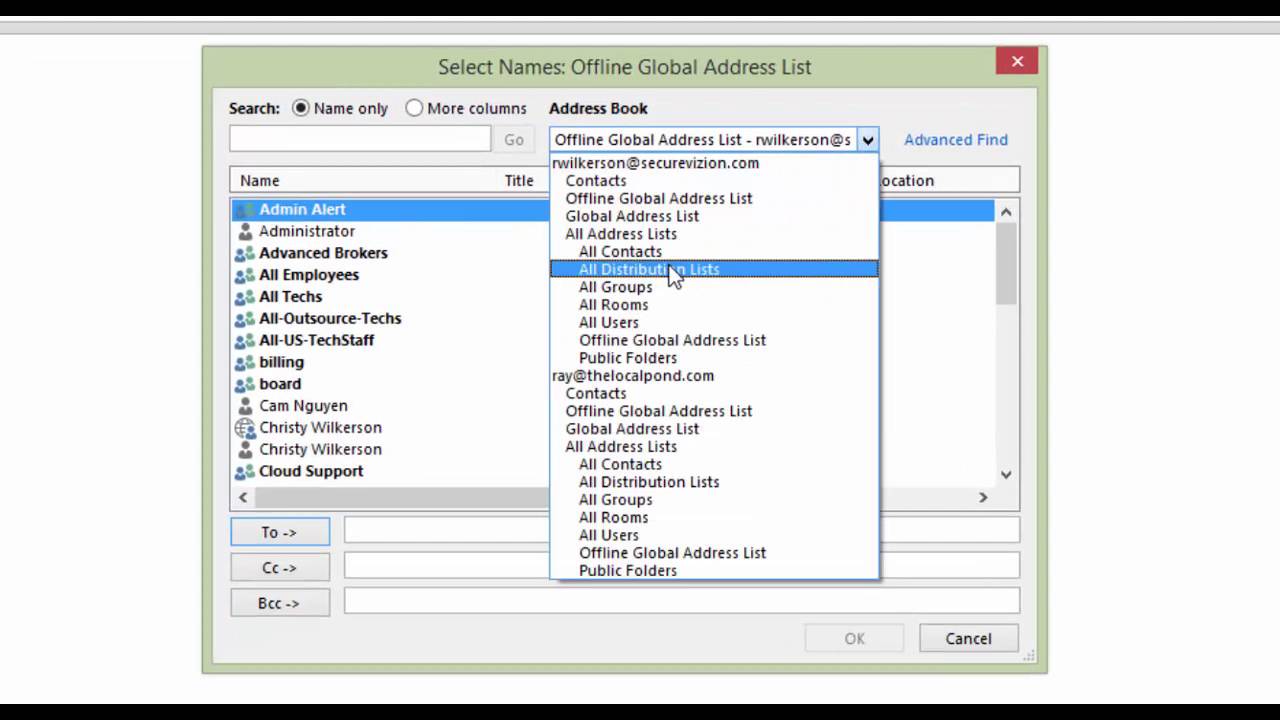Open the Advanced Find link
1280x720 pixels.
[x=955, y=140]
